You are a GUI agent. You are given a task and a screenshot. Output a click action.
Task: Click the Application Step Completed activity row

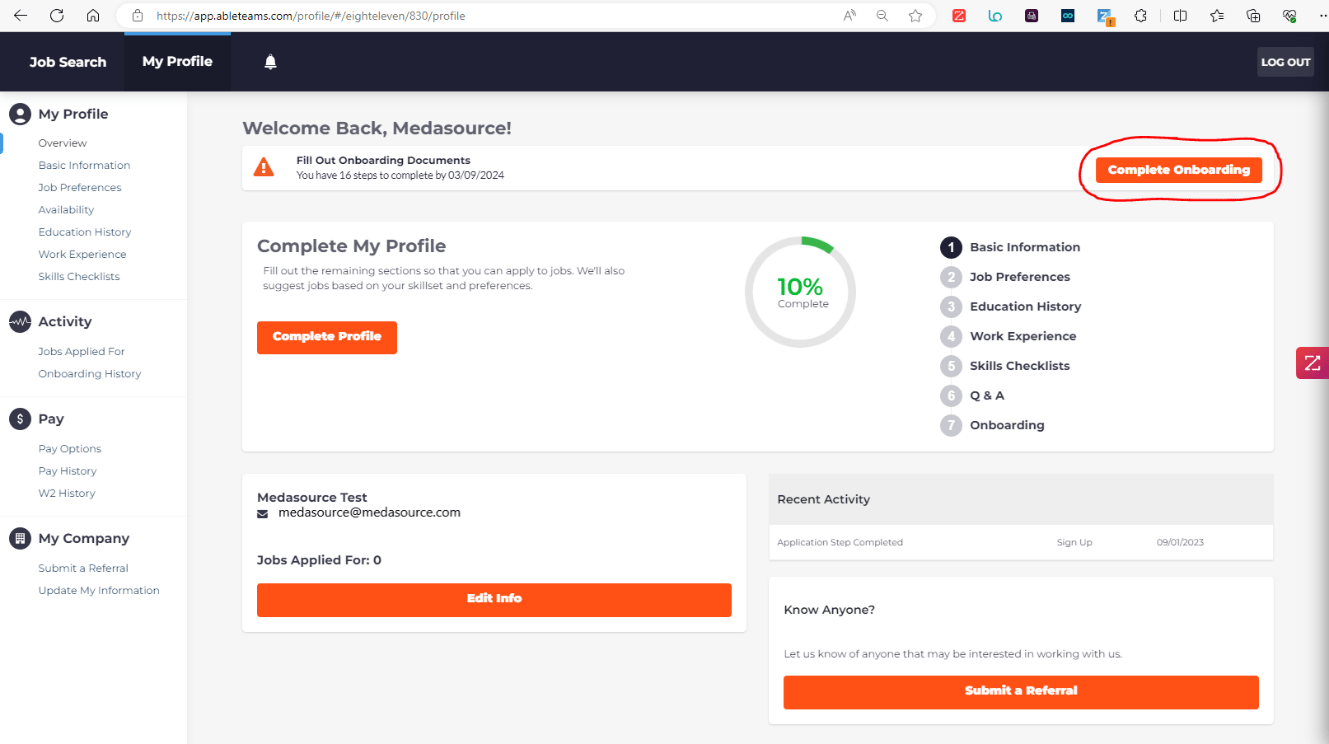click(1021, 542)
